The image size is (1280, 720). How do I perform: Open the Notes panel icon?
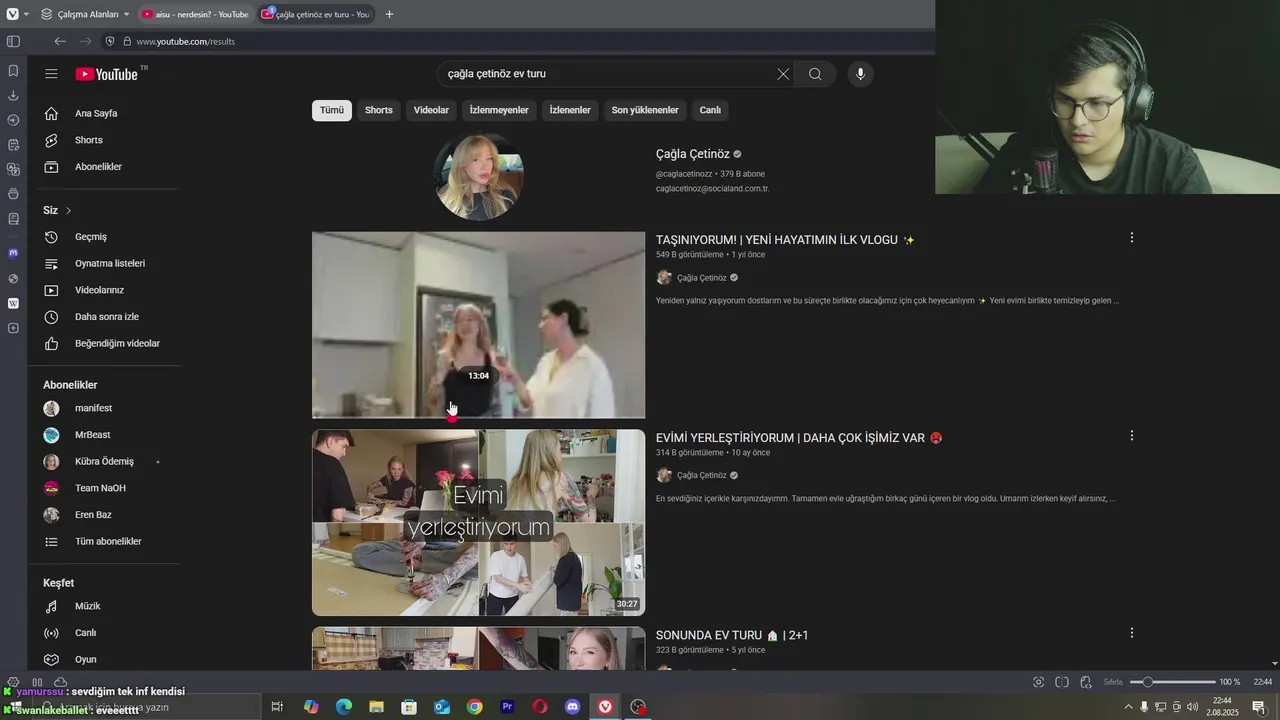click(13, 145)
